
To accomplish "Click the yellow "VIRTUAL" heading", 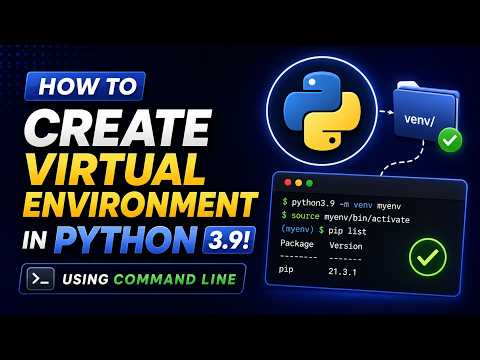I will click(x=114, y=169).
